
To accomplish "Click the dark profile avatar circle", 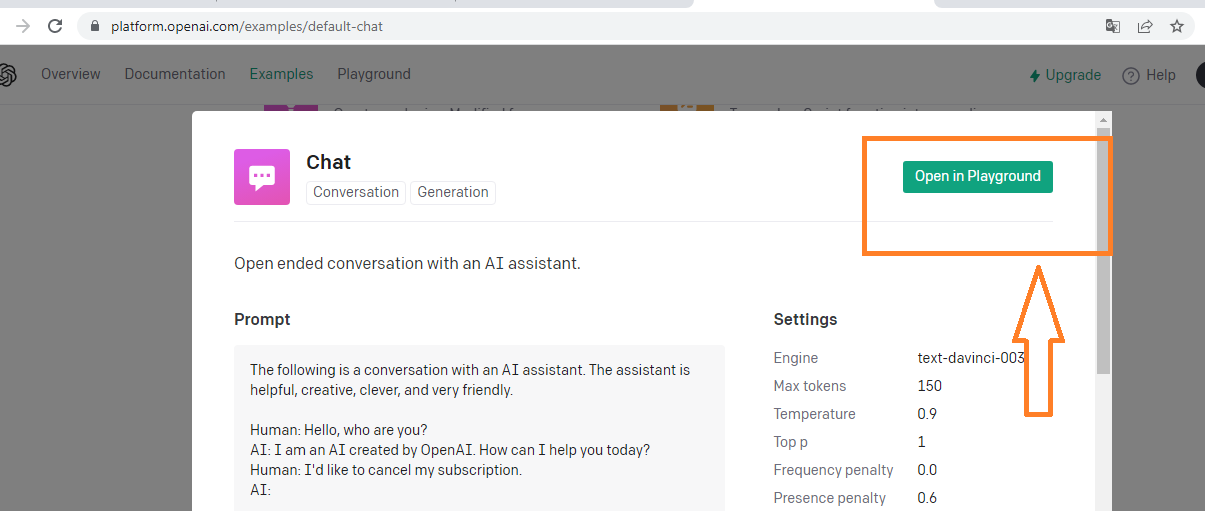I will point(1199,75).
